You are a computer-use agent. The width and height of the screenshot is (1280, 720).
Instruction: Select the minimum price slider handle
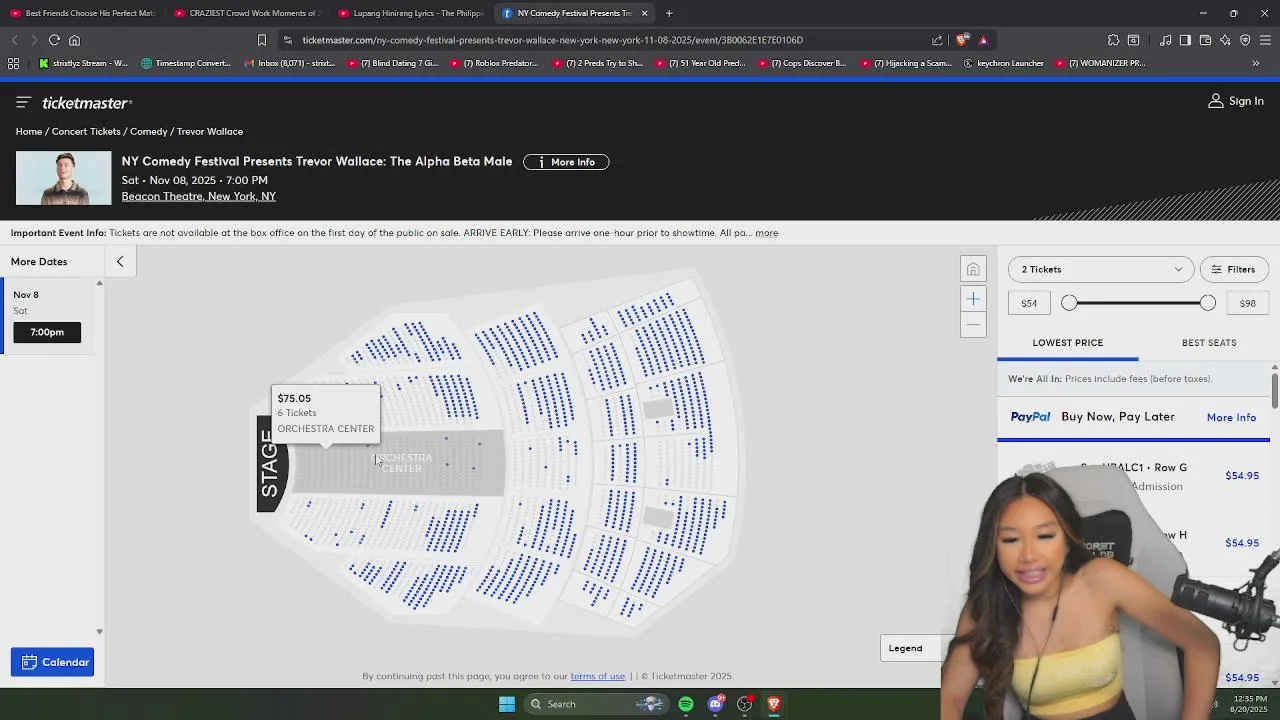[1069, 303]
